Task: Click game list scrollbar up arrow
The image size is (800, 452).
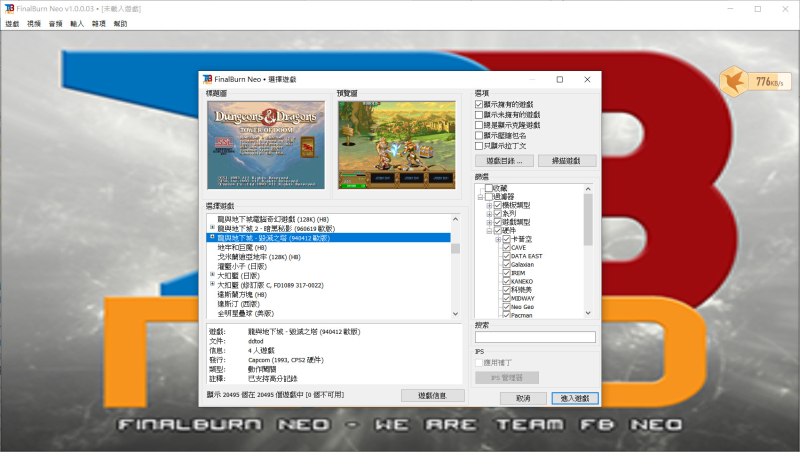Action: click(x=455, y=219)
